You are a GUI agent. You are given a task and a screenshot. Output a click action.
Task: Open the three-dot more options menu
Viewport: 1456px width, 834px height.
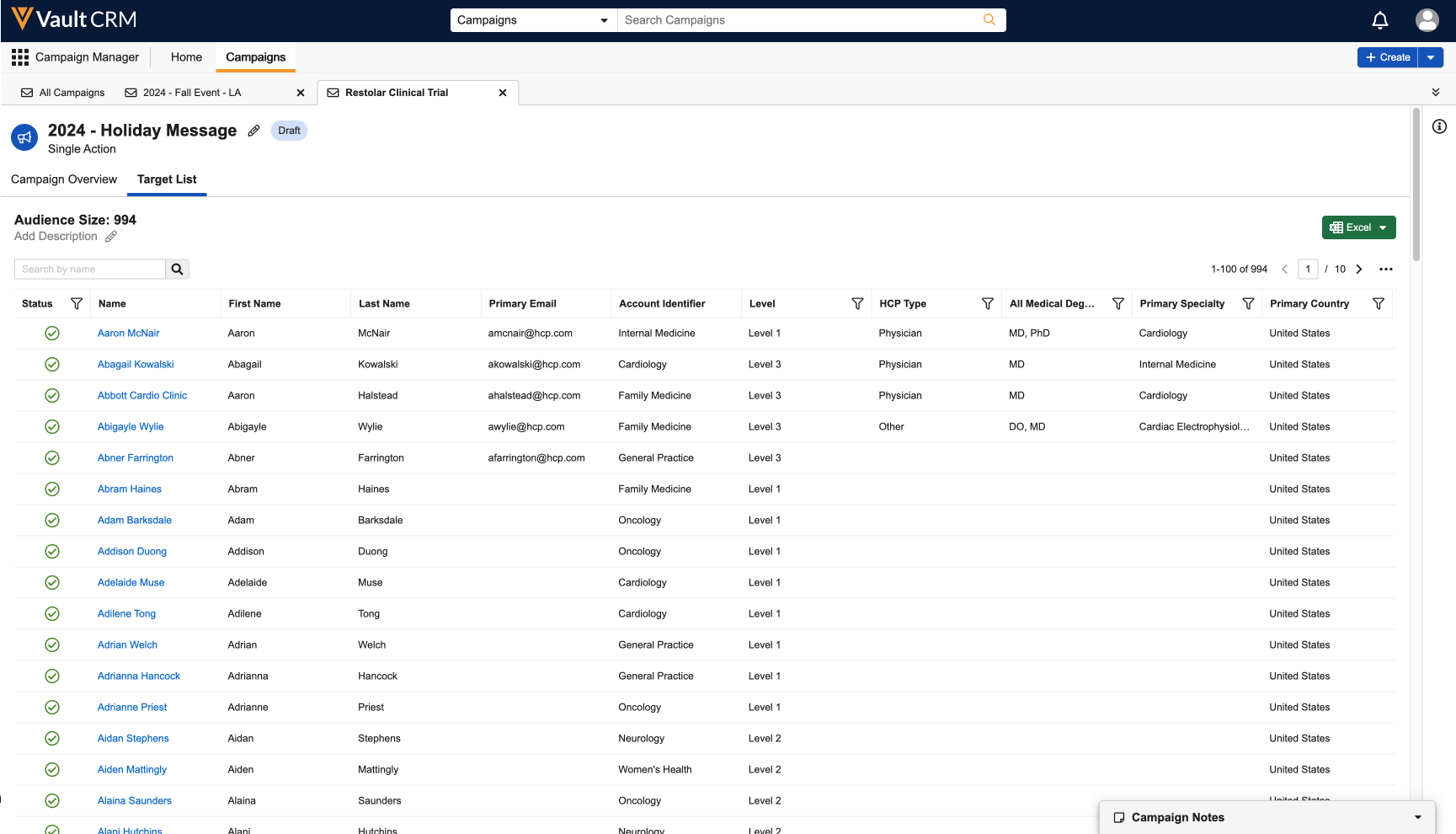click(1385, 270)
